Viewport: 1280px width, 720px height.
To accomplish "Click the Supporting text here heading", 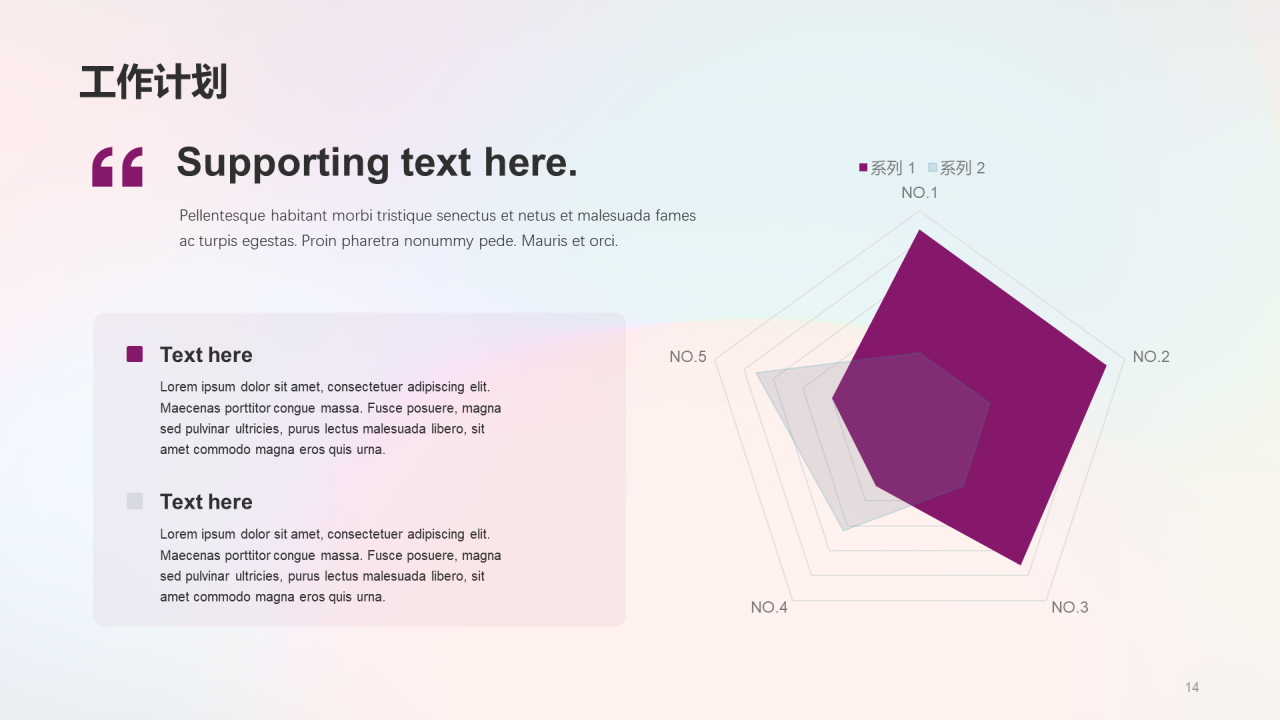I will [x=377, y=162].
